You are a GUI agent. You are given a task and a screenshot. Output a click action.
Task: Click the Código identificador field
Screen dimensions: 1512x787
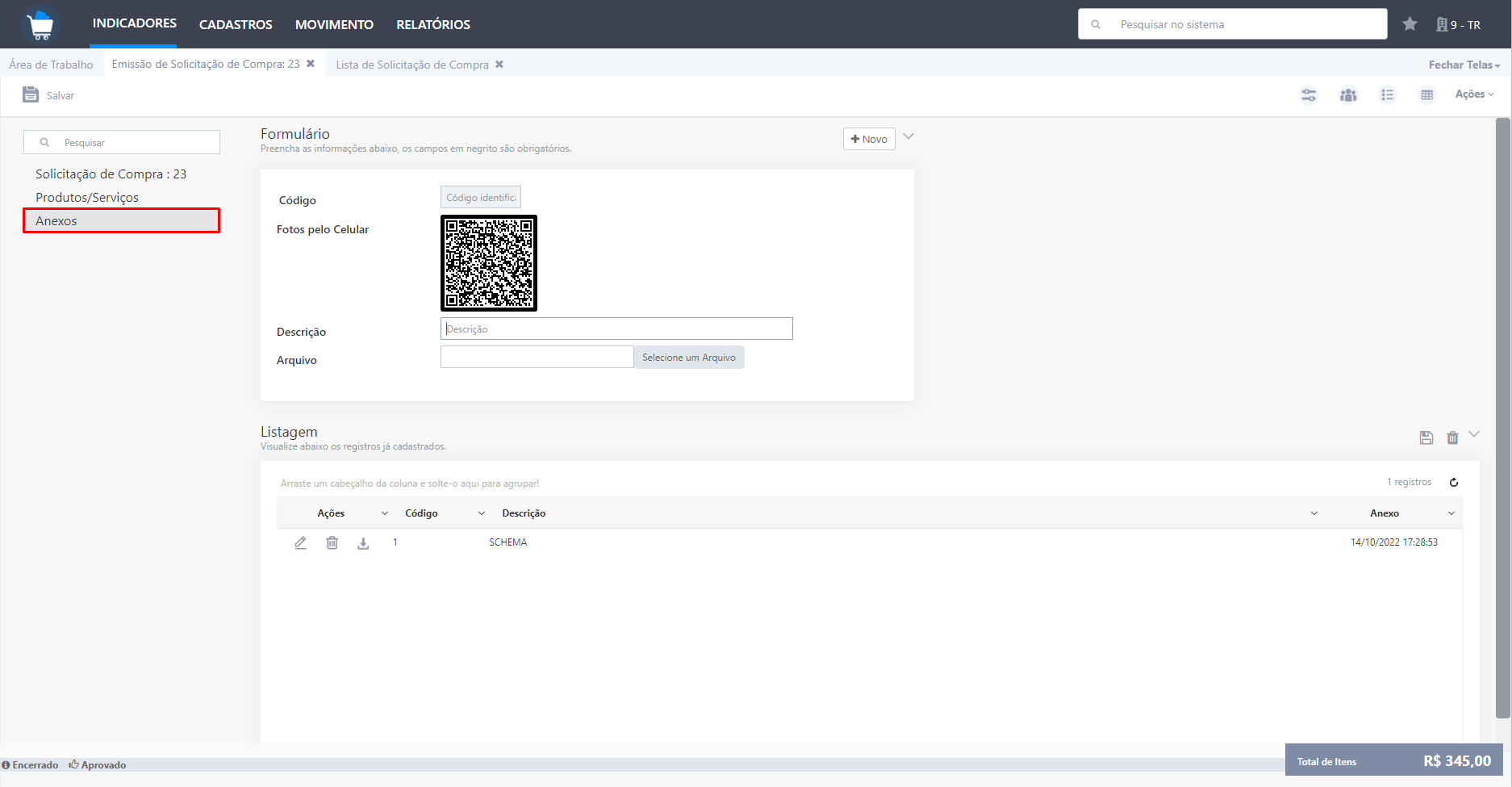pos(481,197)
